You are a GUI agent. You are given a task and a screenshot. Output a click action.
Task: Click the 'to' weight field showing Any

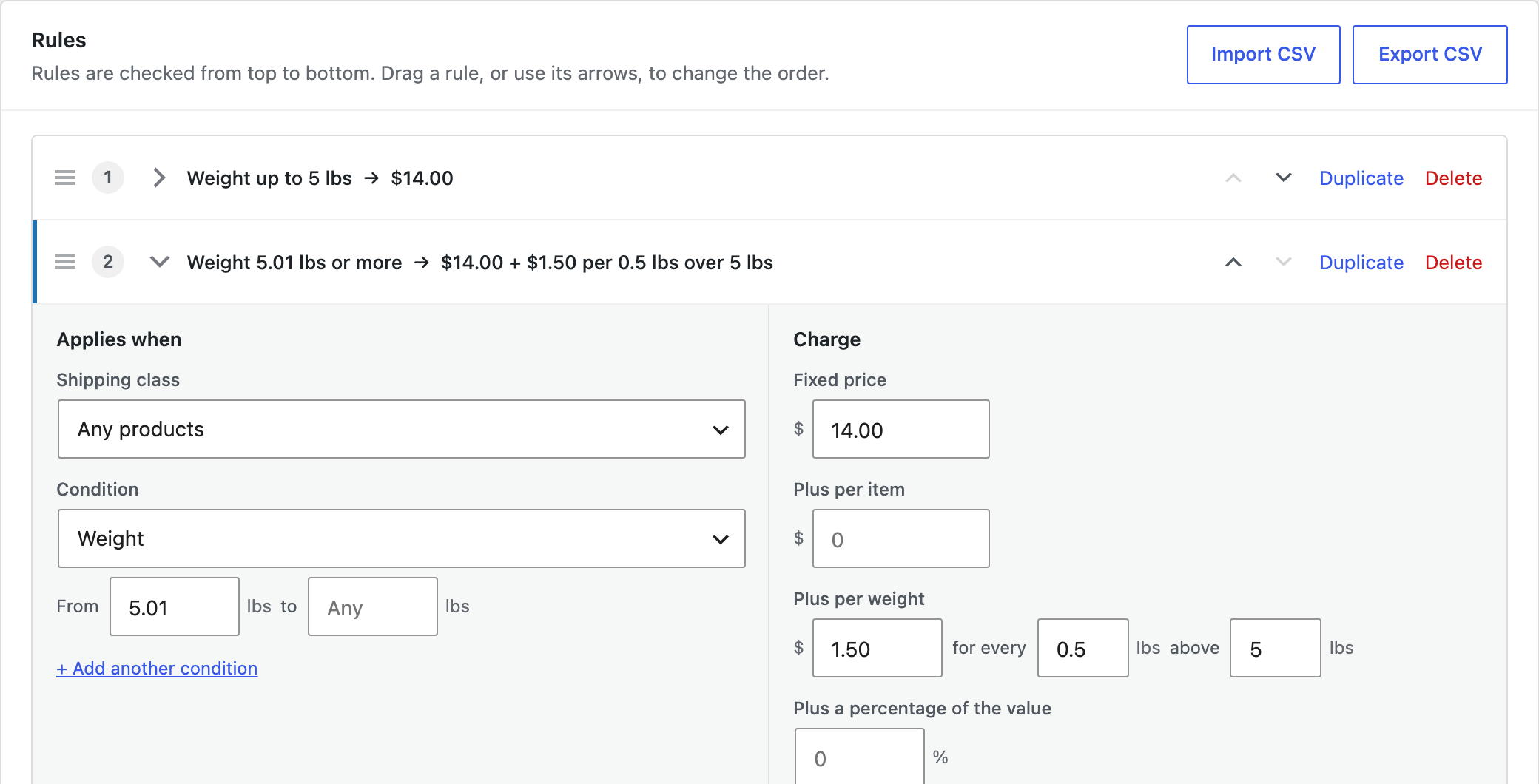tap(373, 606)
